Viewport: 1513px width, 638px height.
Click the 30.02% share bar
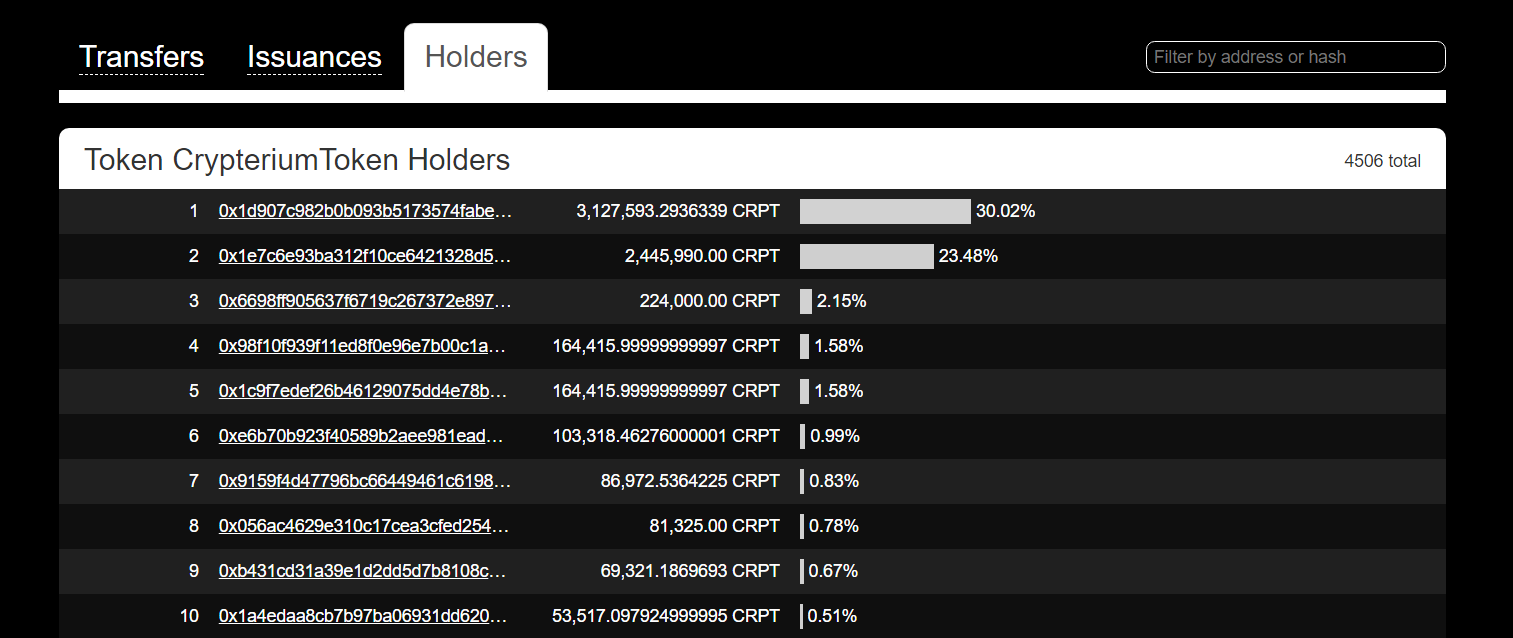885,211
